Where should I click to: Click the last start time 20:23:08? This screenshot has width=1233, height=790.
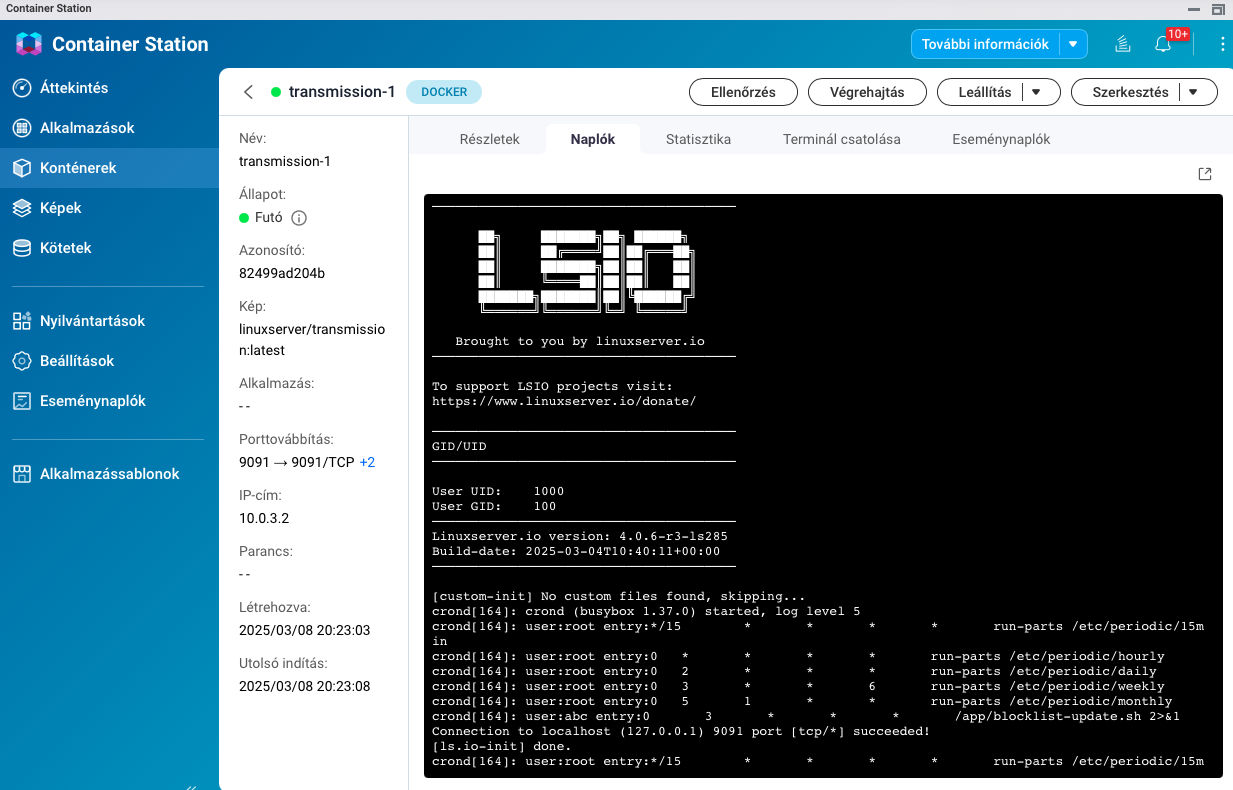click(305, 686)
